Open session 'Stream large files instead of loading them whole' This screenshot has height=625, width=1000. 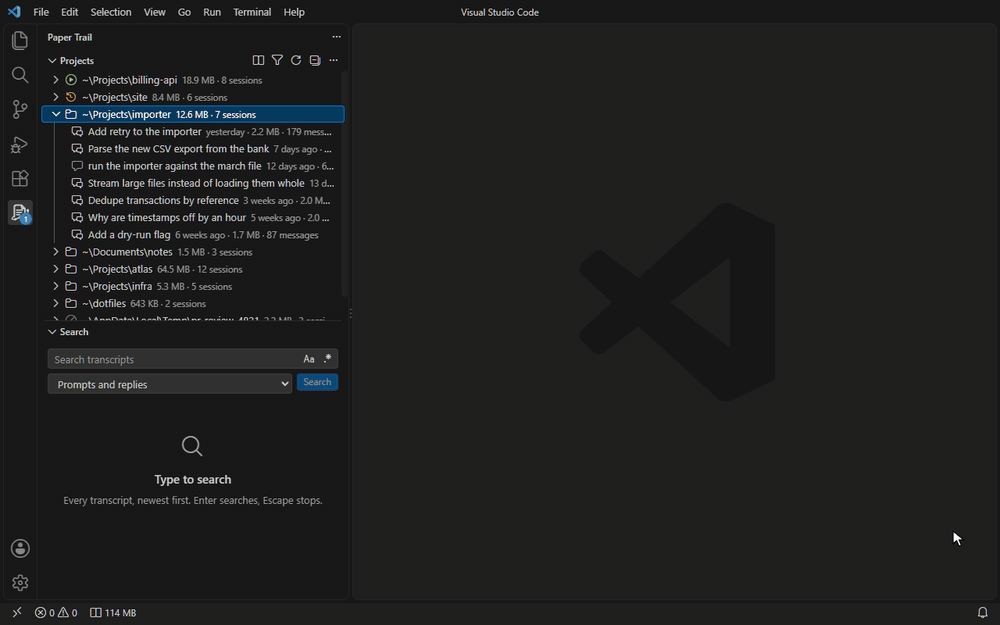point(193,183)
